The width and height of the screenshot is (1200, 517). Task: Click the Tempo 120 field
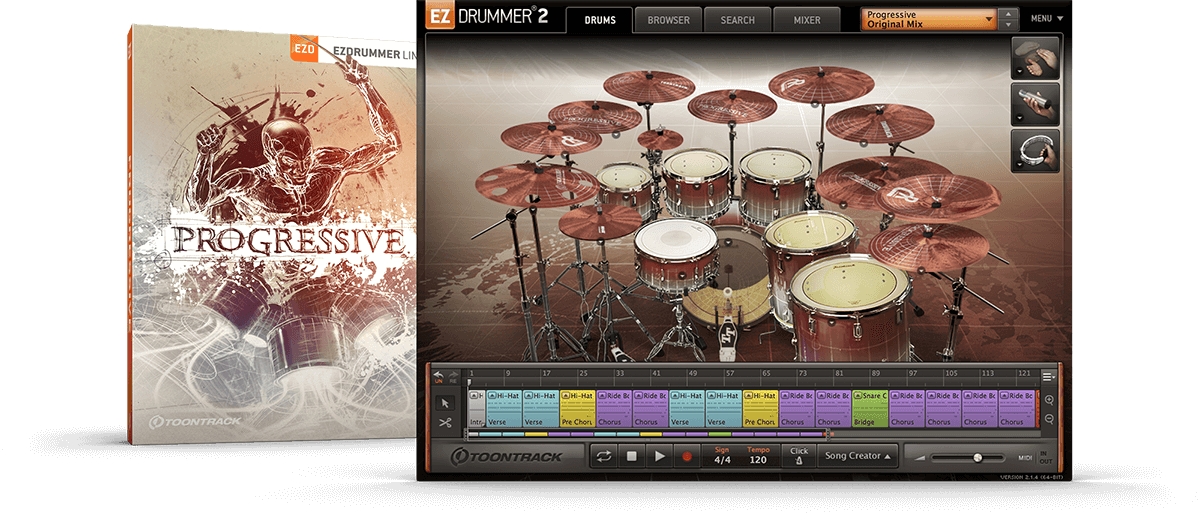[x=758, y=456]
